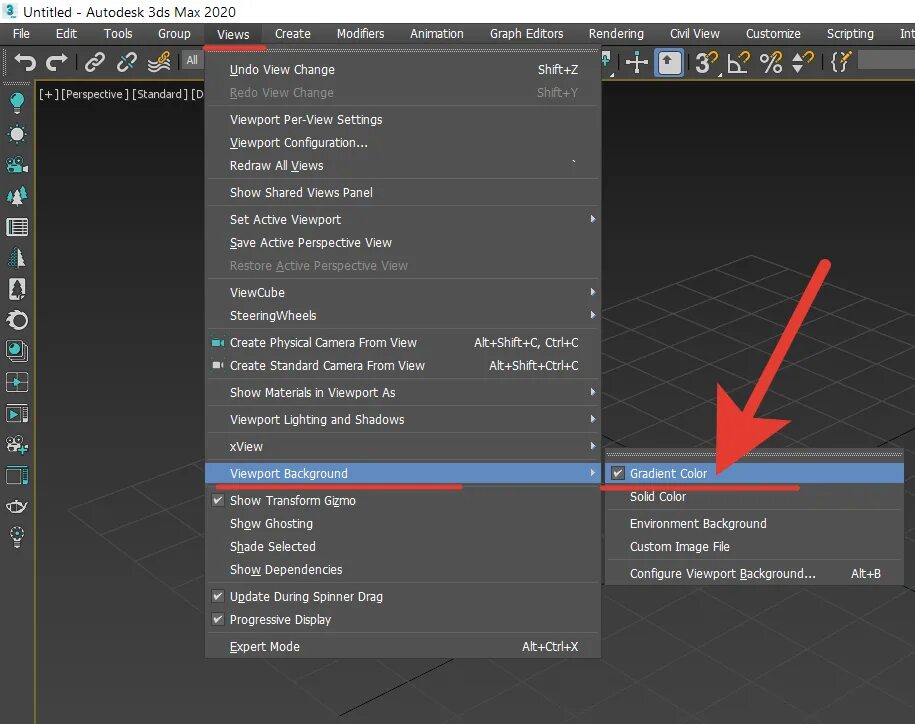Activate the Select and Link chain tool
Image resolution: width=915 pixels, height=724 pixels.
(x=95, y=61)
